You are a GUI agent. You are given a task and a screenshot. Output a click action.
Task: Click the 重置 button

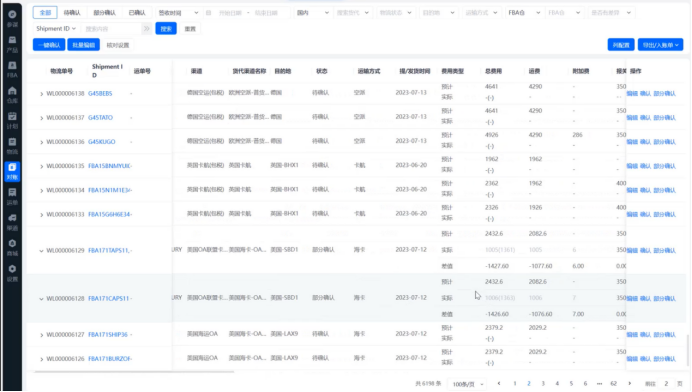coord(190,29)
